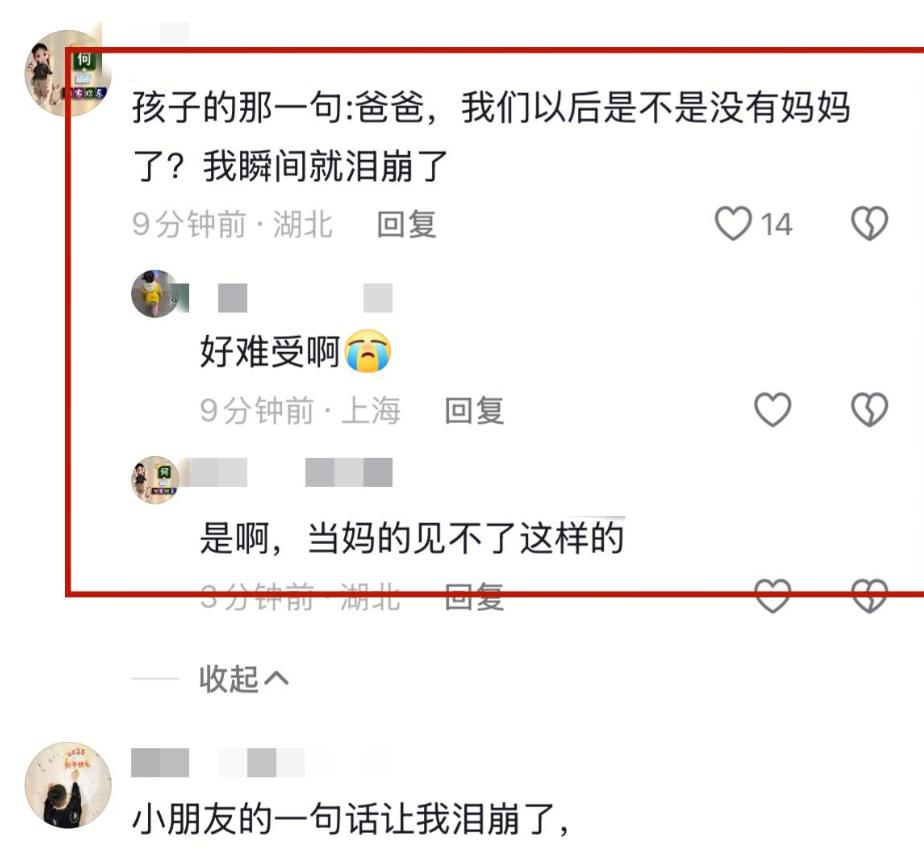Open avatar of 小朋友的一句话 commenter
Screen dimensions: 924x855
68,785
